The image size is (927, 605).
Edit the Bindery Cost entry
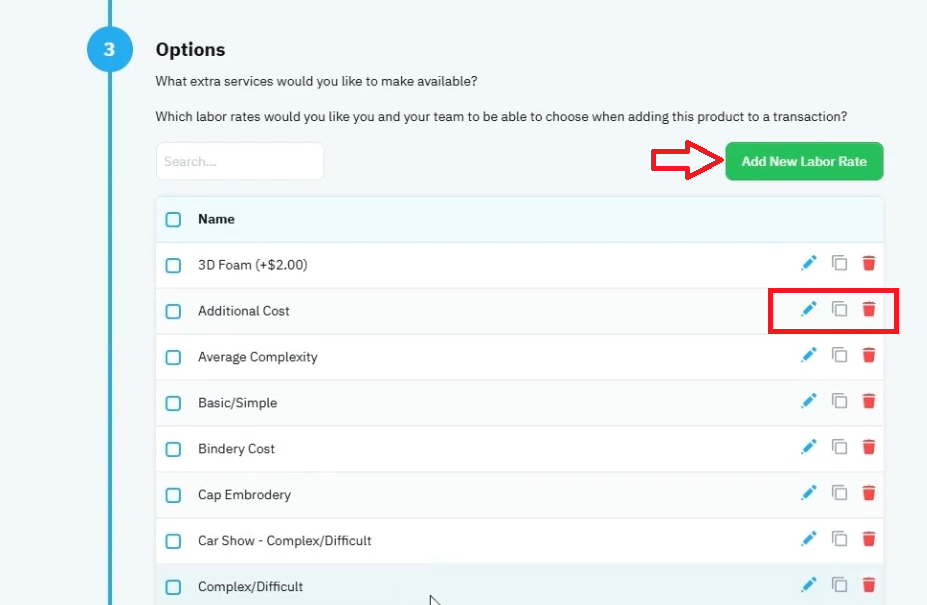pos(808,447)
